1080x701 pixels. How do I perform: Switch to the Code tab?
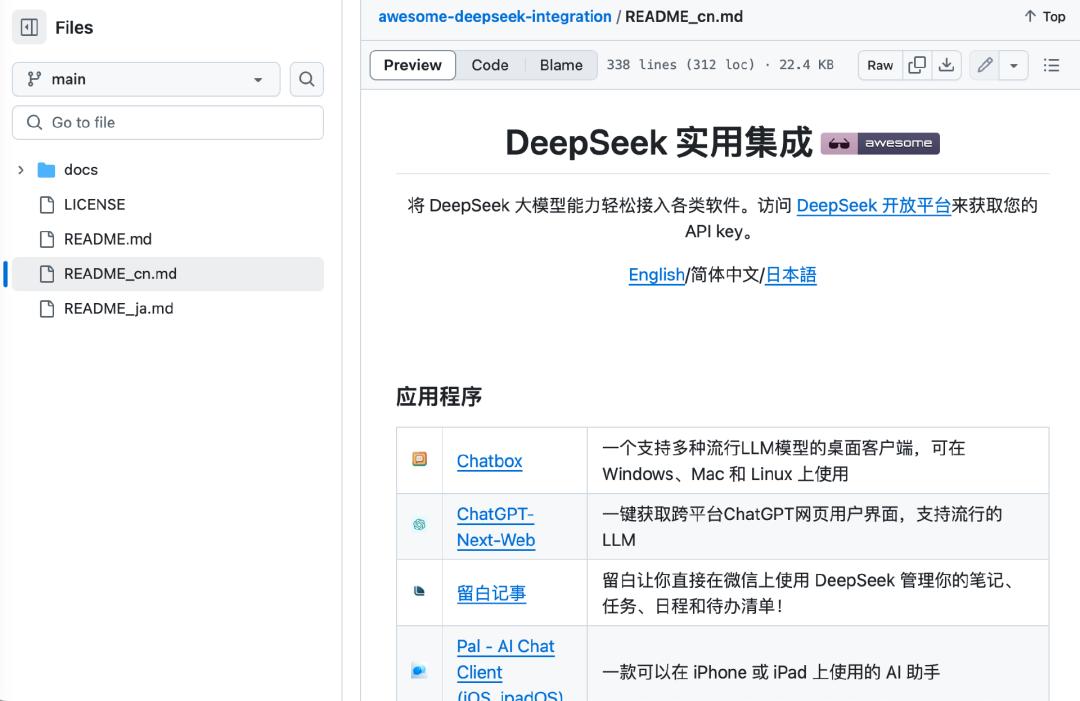click(490, 65)
